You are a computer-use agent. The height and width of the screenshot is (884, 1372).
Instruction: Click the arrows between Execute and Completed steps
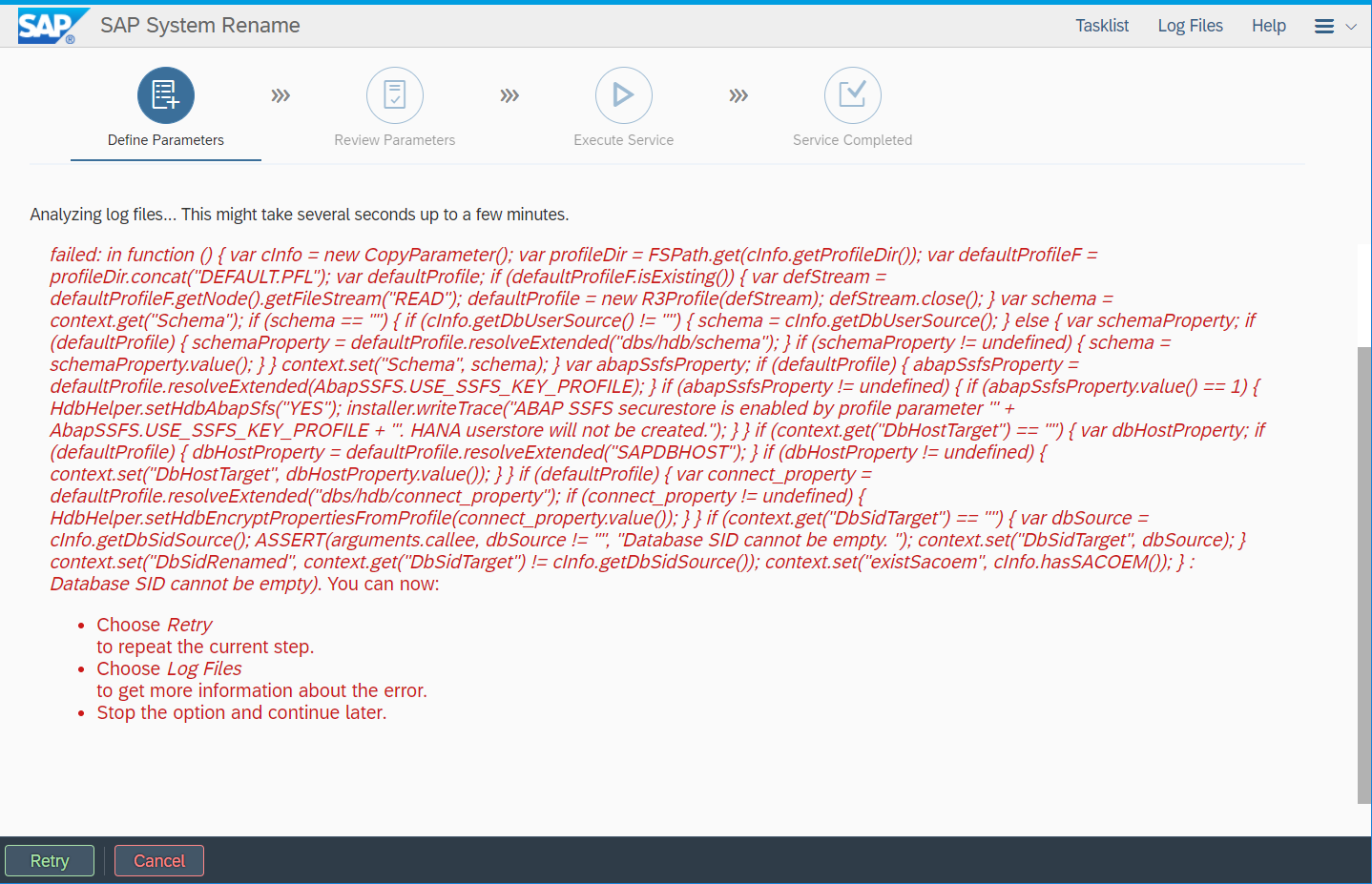point(738,95)
